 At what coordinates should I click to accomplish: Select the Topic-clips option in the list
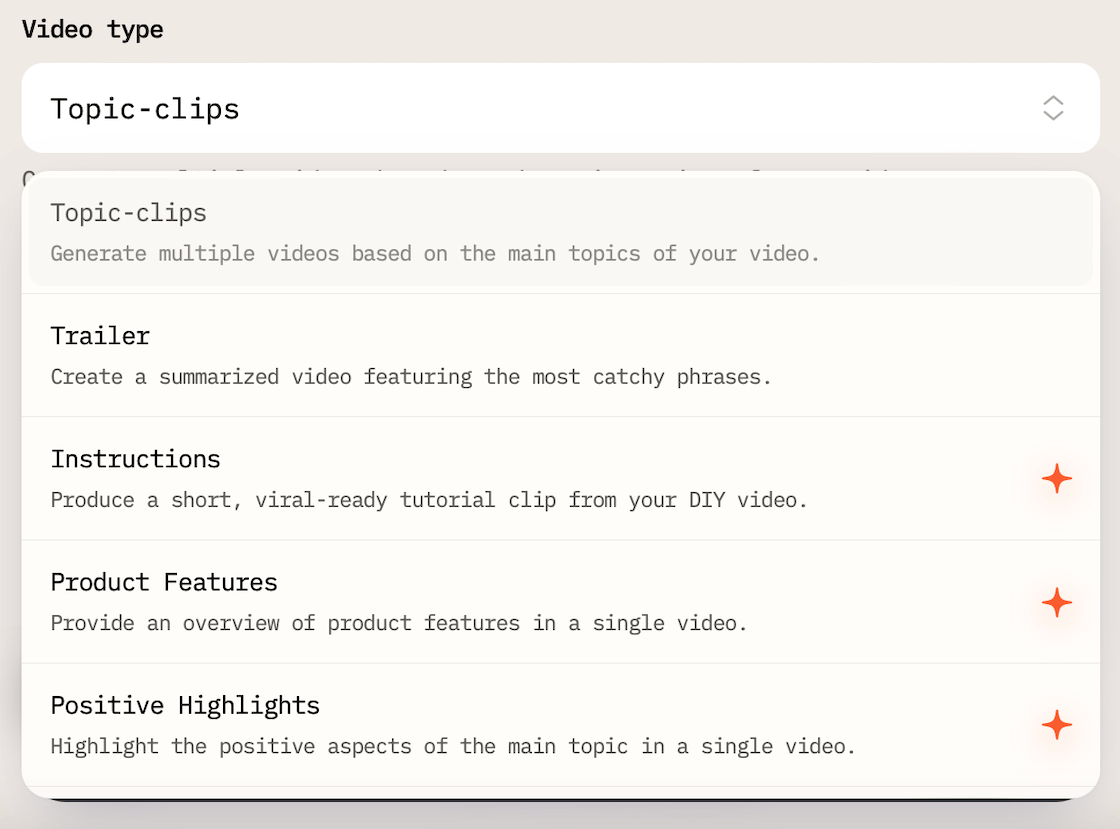coord(129,213)
